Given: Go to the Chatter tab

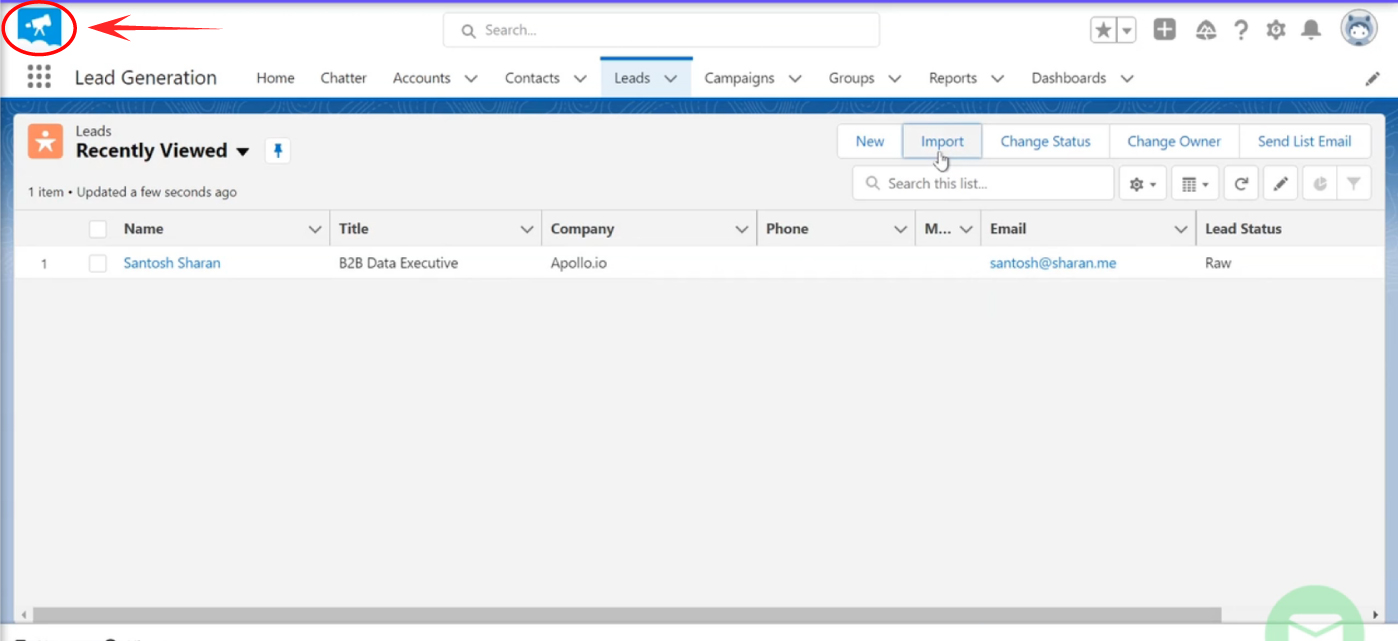Looking at the screenshot, I should pos(343,78).
